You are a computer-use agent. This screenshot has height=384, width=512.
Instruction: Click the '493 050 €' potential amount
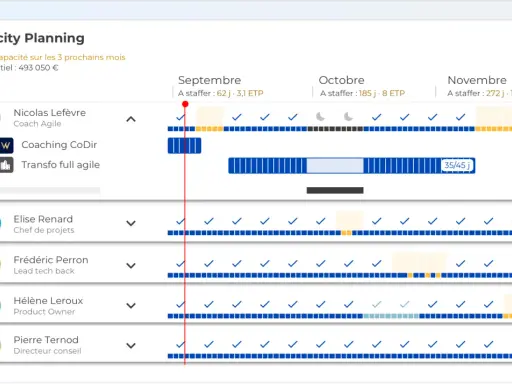coord(38,68)
